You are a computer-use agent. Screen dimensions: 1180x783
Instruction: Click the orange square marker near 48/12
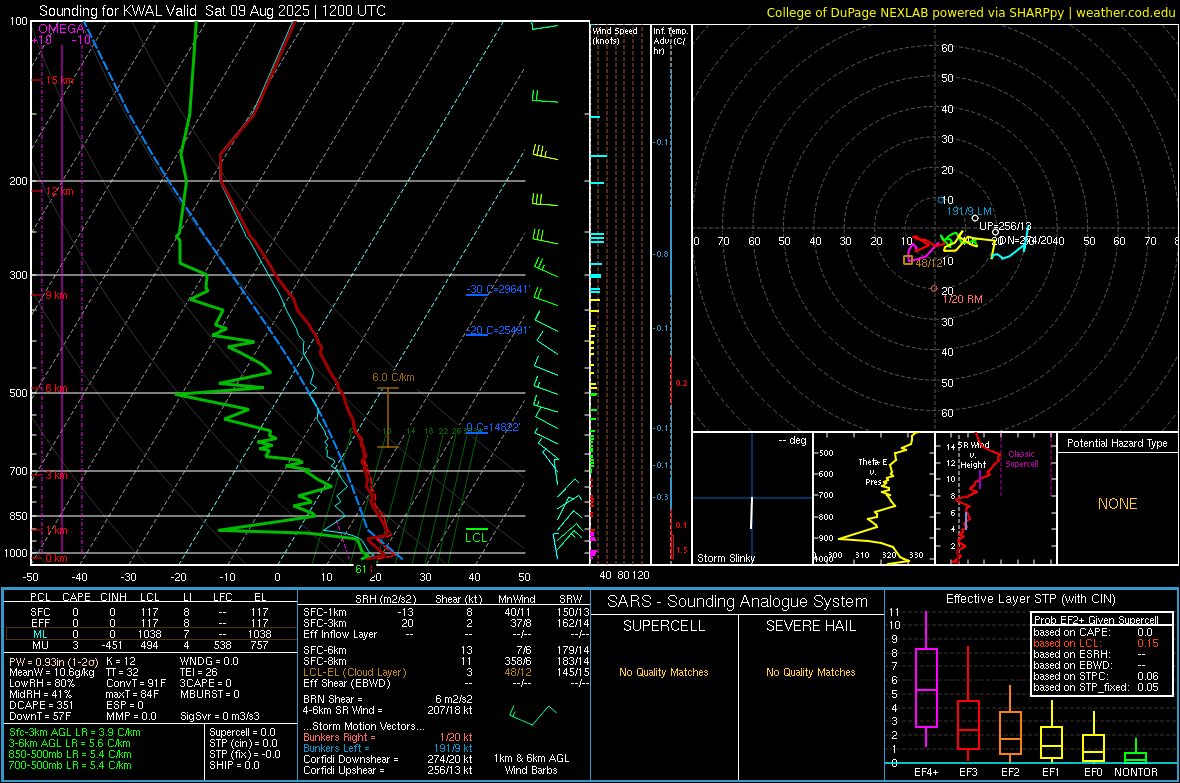pyautogui.click(x=908, y=260)
